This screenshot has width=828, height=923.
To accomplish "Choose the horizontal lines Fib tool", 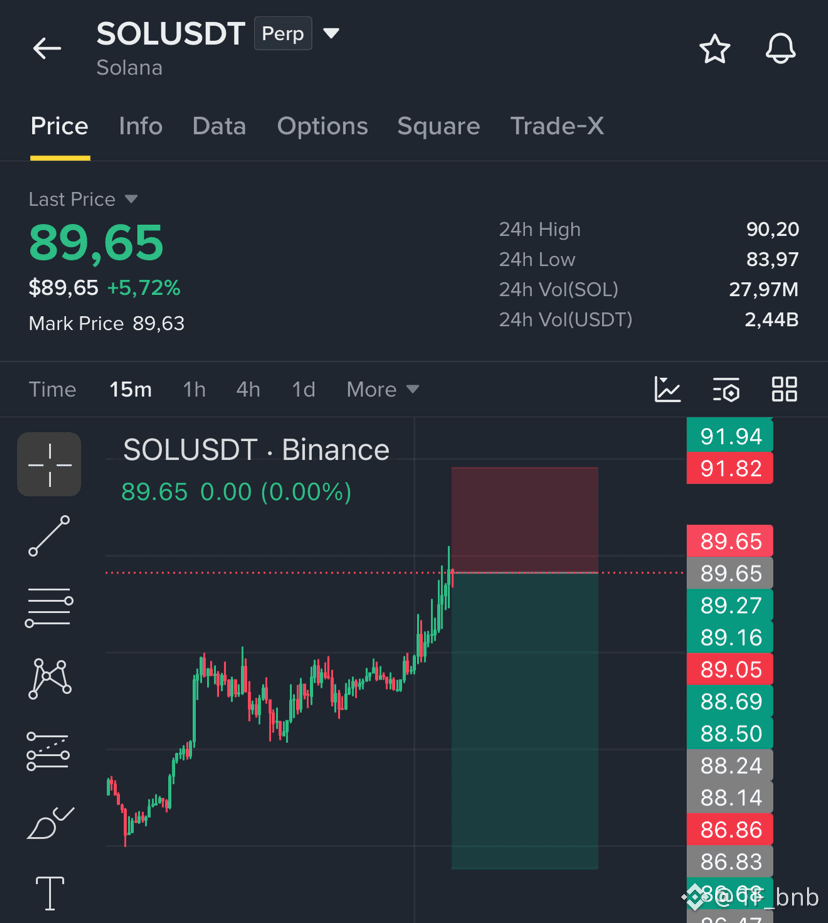I will point(49,607).
